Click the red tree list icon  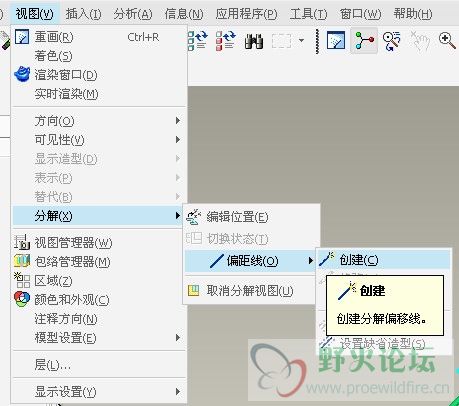pos(226,41)
